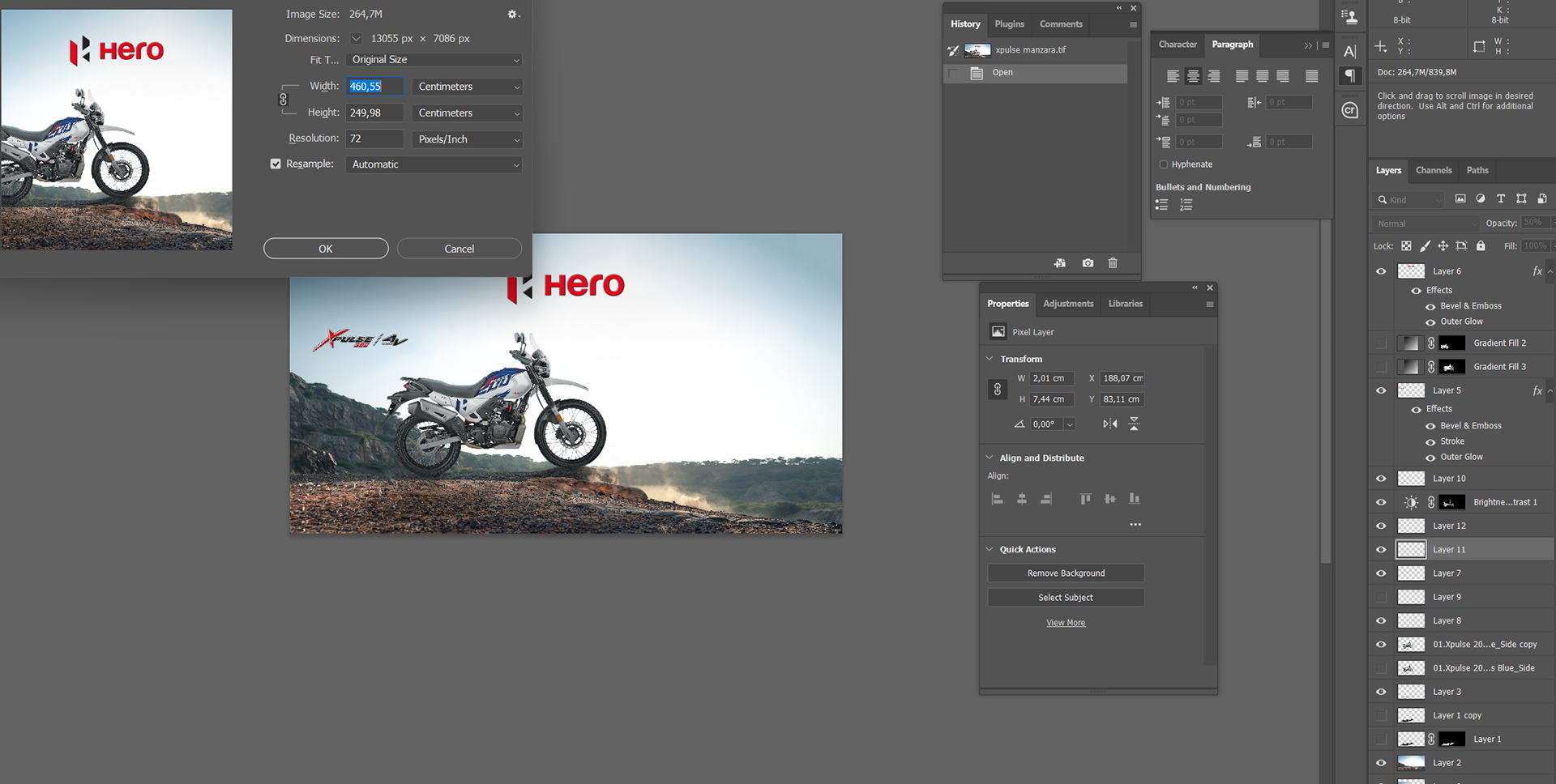
Task: Click OK in Image Size dialog
Action: tap(326, 249)
